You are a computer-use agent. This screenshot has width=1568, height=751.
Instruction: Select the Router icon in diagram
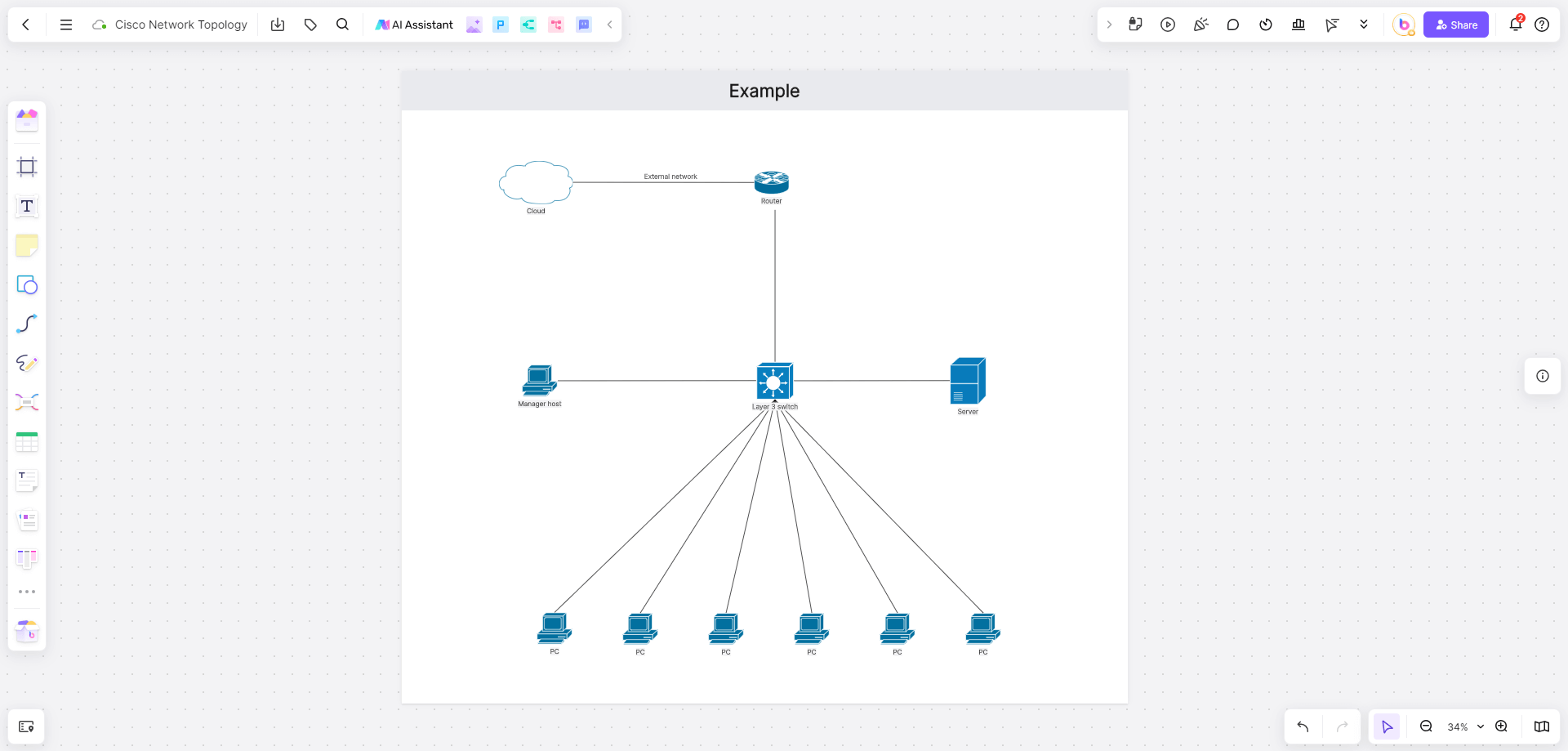click(x=772, y=182)
